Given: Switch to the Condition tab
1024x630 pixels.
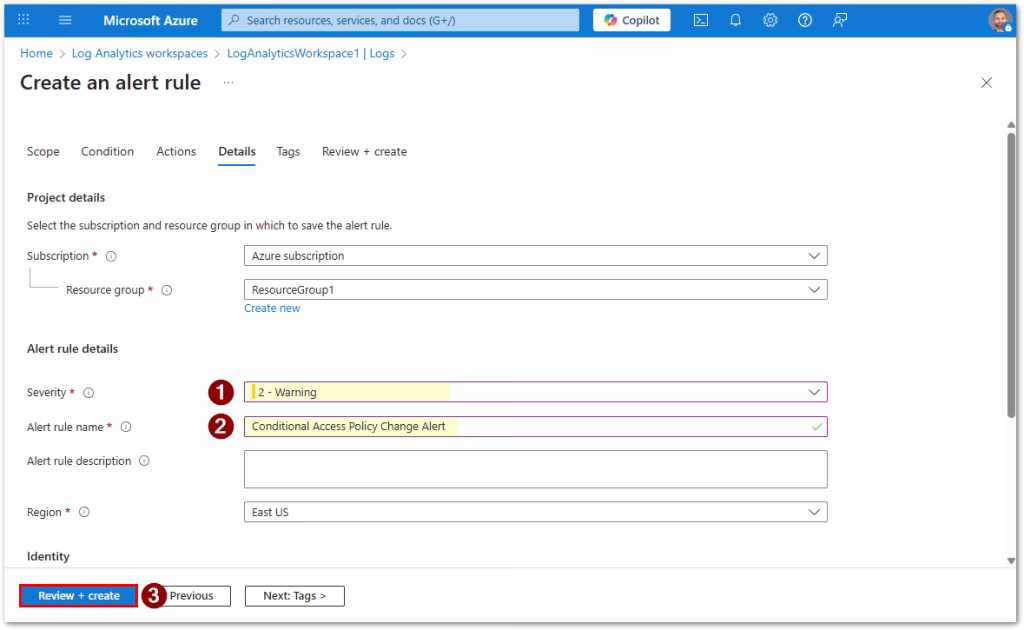Looking at the screenshot, I should pos(107,152).
